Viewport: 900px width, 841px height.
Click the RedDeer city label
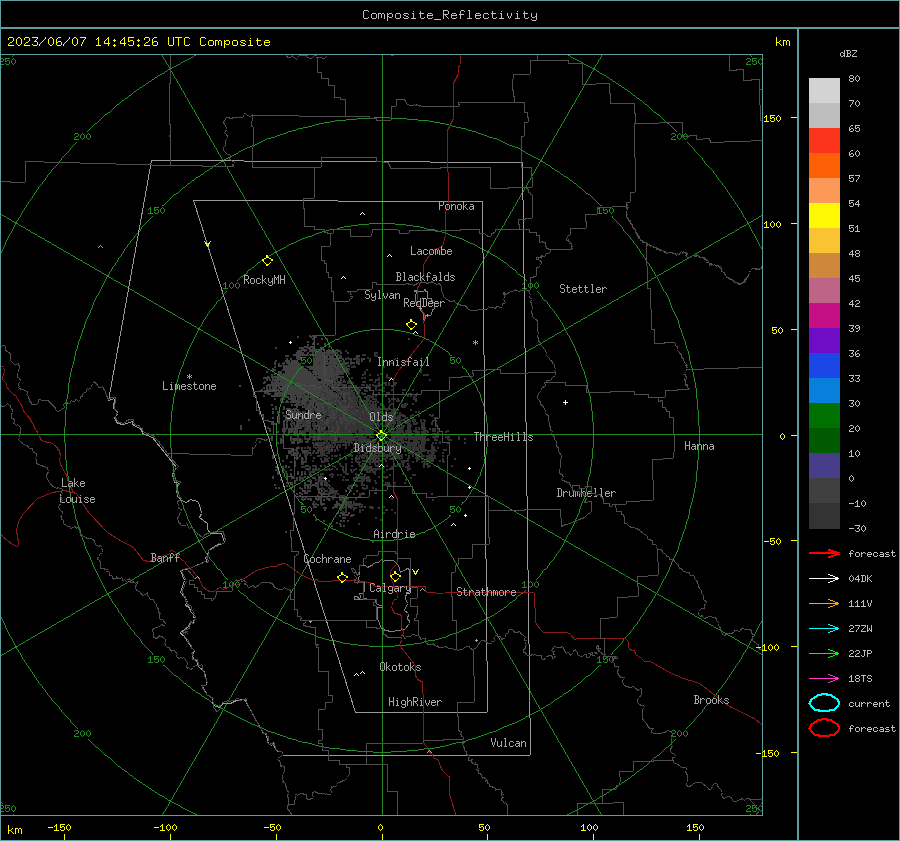click(424, 303)
